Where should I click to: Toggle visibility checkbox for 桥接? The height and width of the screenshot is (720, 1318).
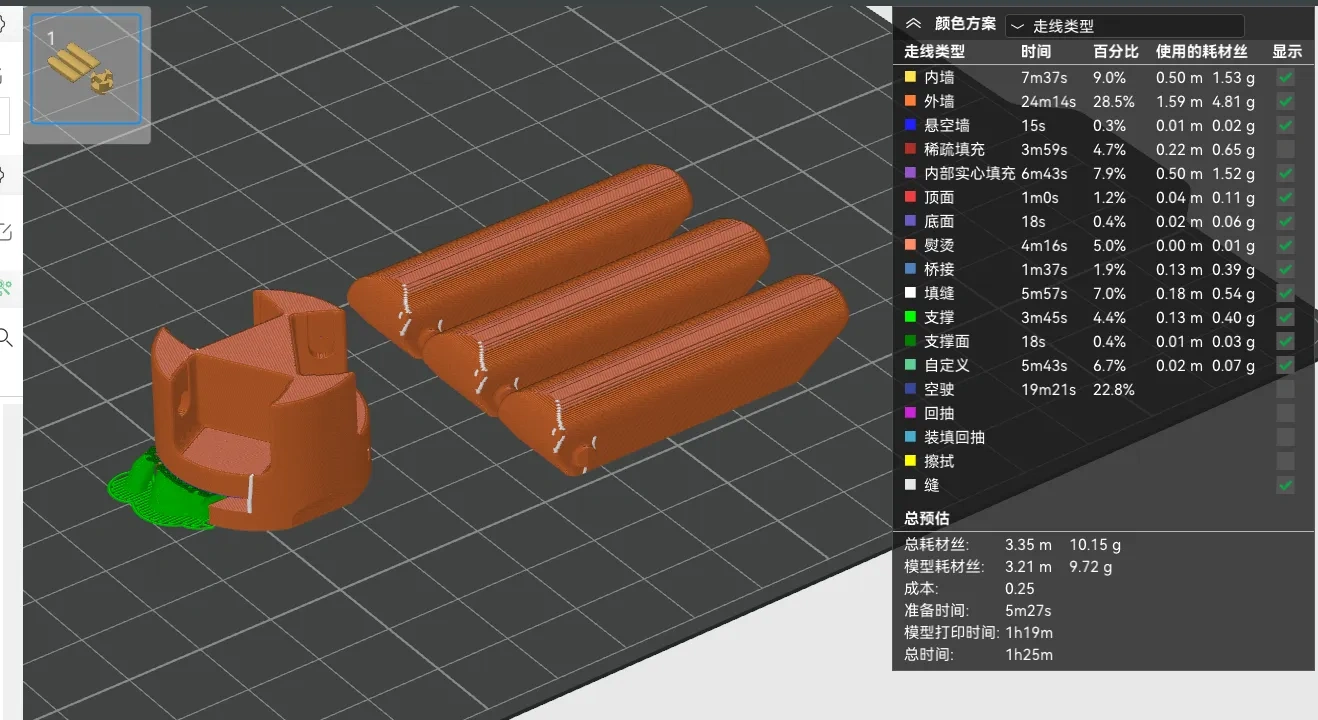pos(1286,269)
